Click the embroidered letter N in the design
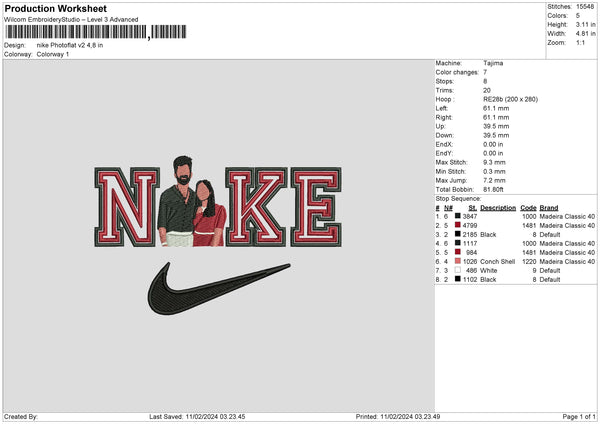Viewport: 600px width, 424px height. coord(127,207)
